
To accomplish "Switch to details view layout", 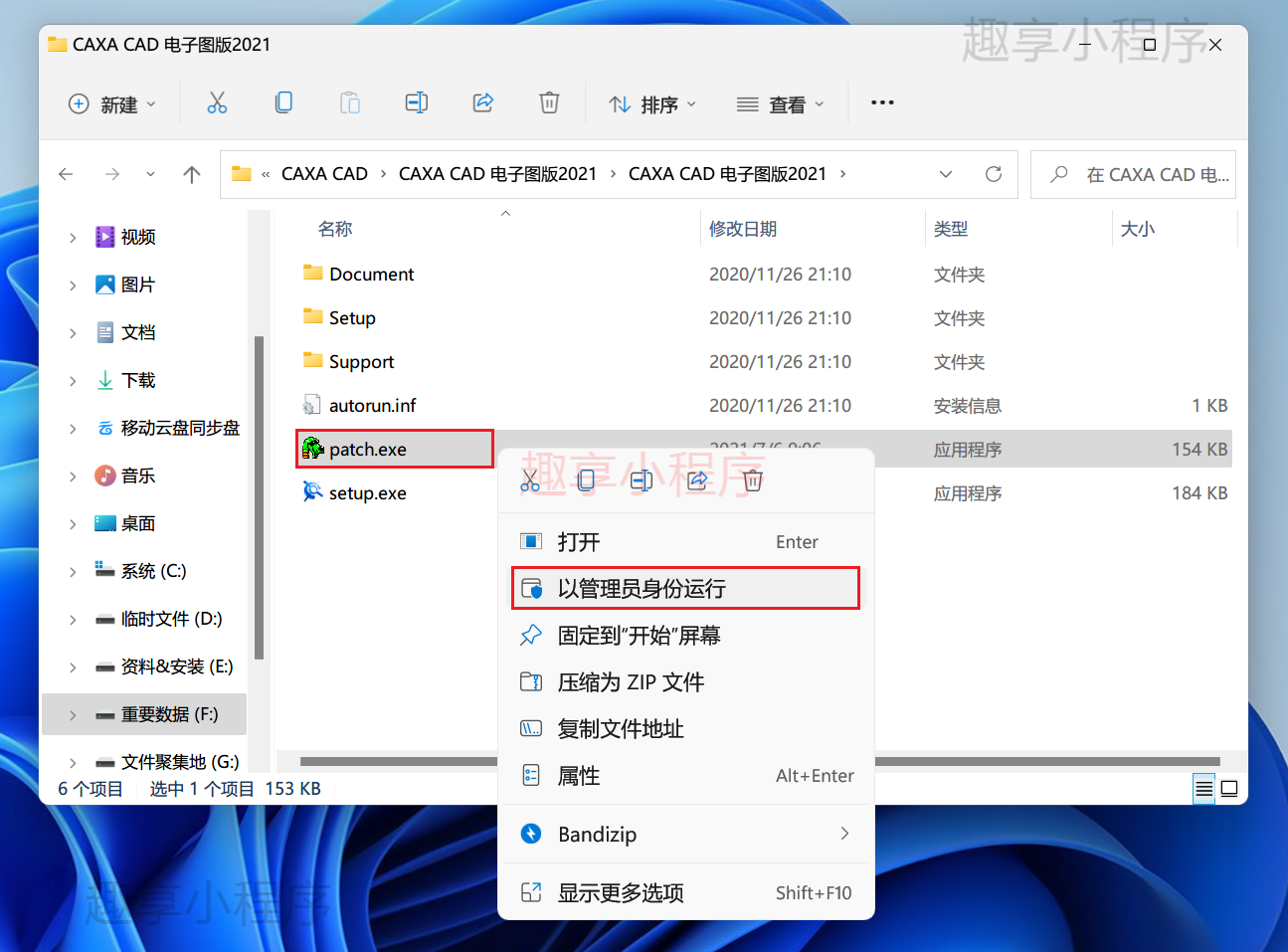I will (x=1204, y=789).
